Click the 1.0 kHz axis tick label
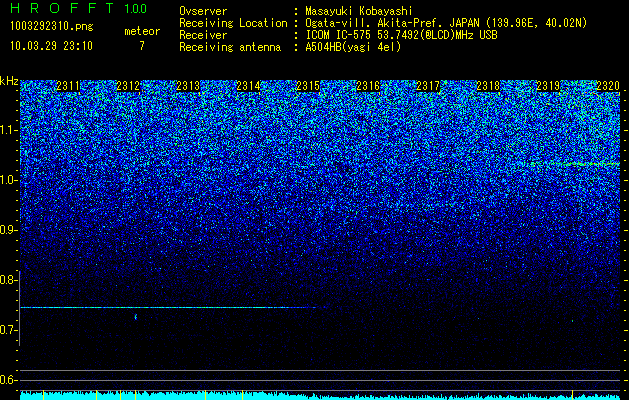 coord(9,180)
